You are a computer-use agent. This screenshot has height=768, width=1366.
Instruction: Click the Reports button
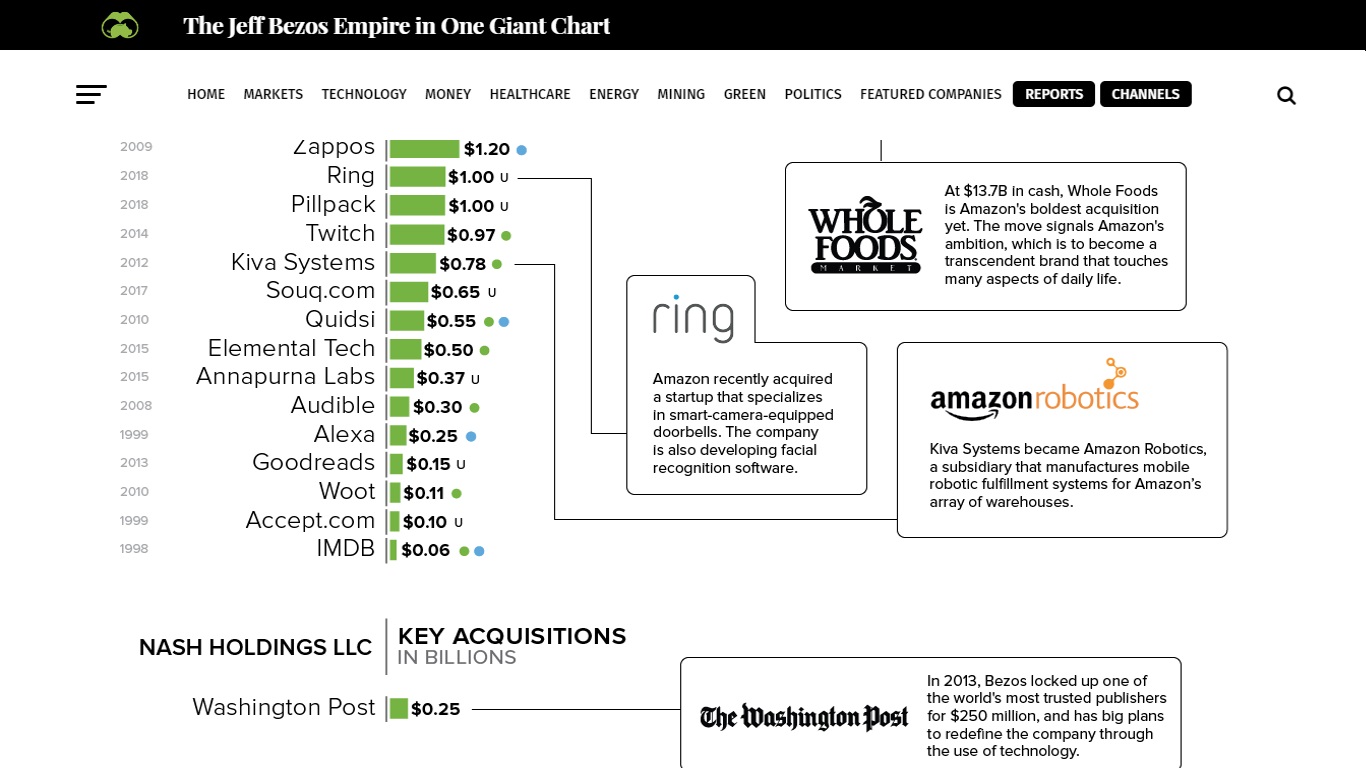coord(1054,94)
